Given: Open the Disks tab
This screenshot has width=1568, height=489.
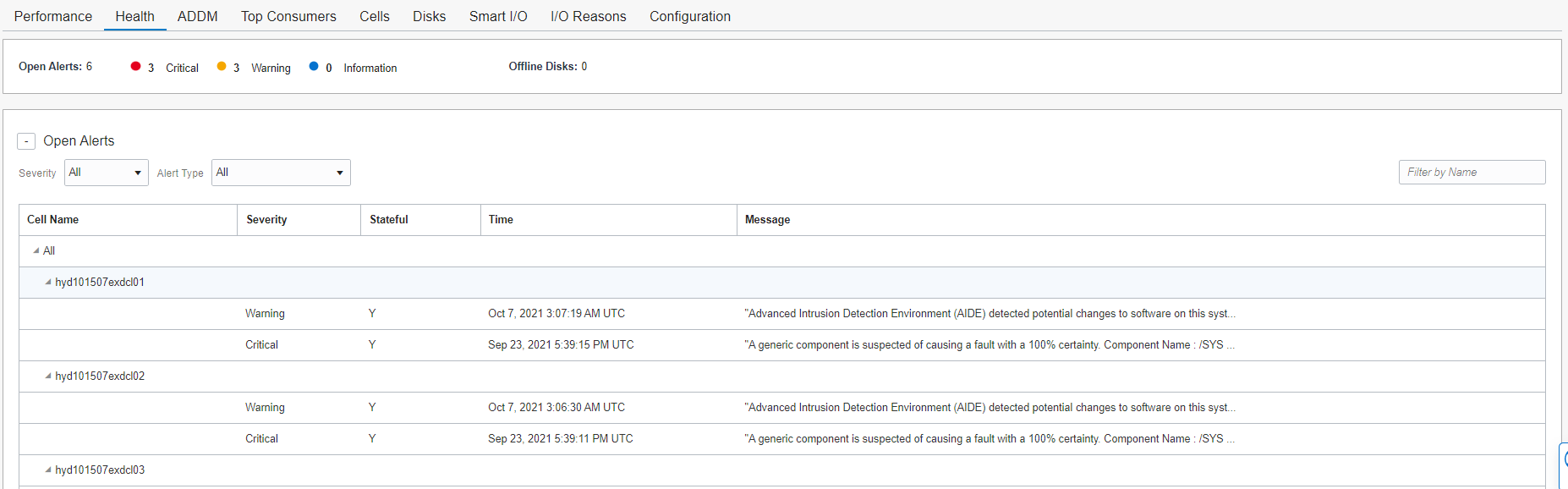Looking at the screenshot, I should 429,16.
